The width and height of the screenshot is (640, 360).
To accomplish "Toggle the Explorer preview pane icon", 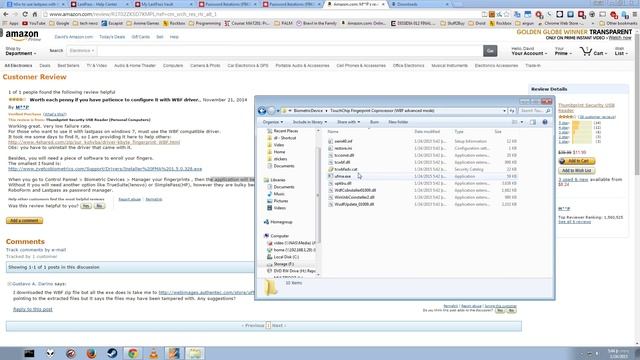I will click(x=533, y=122).
